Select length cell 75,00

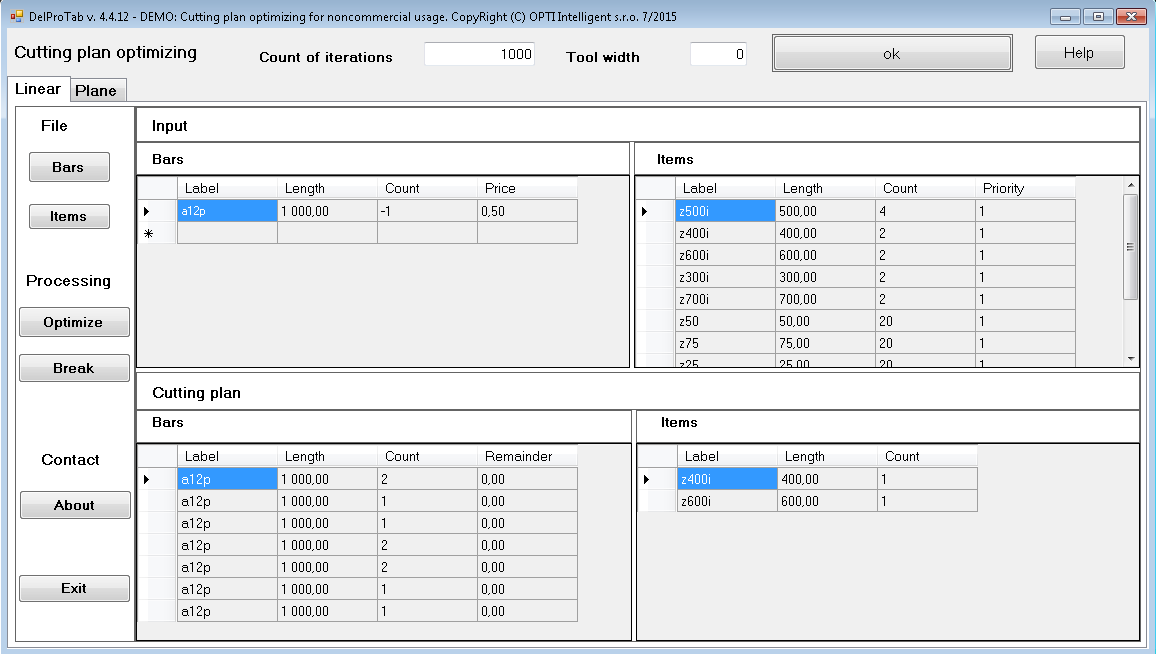coord(826,344)
